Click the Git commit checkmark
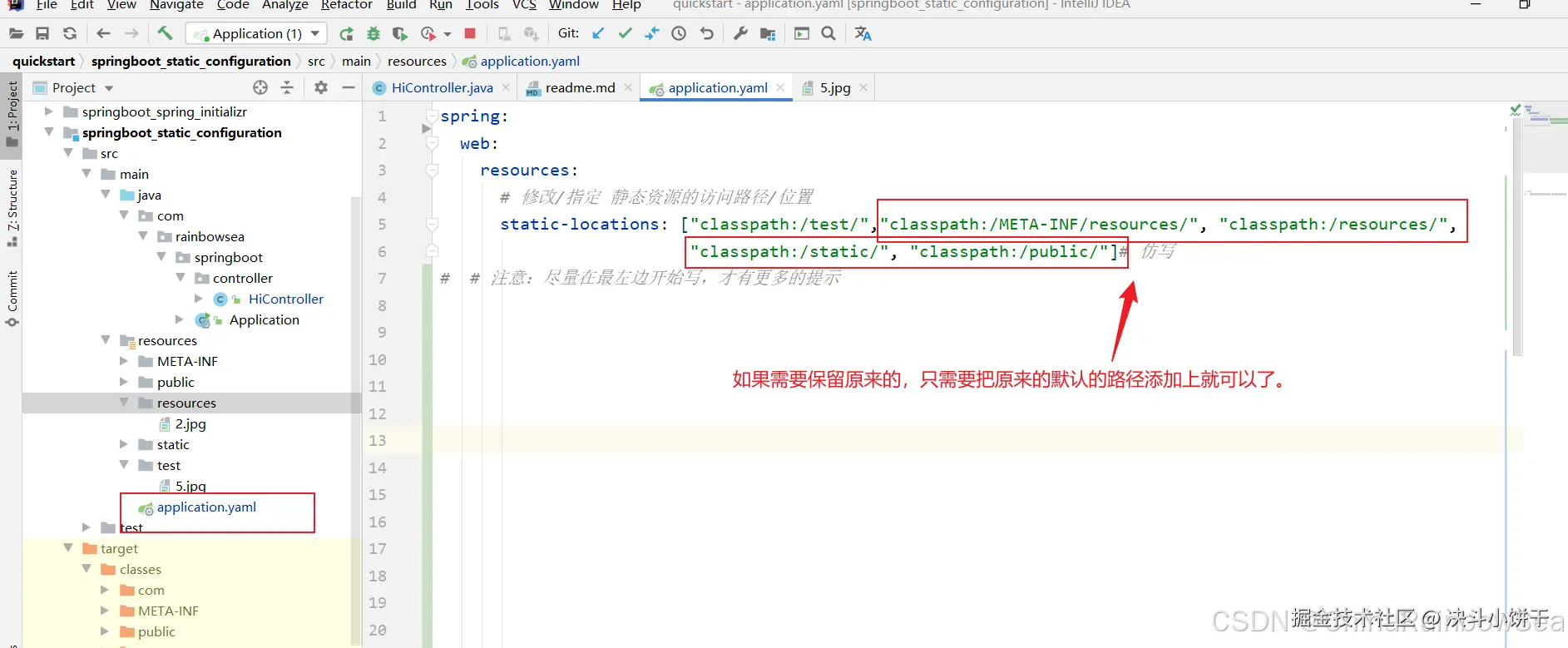Viewport: 1568px width, 648px height. pos(625,34)
